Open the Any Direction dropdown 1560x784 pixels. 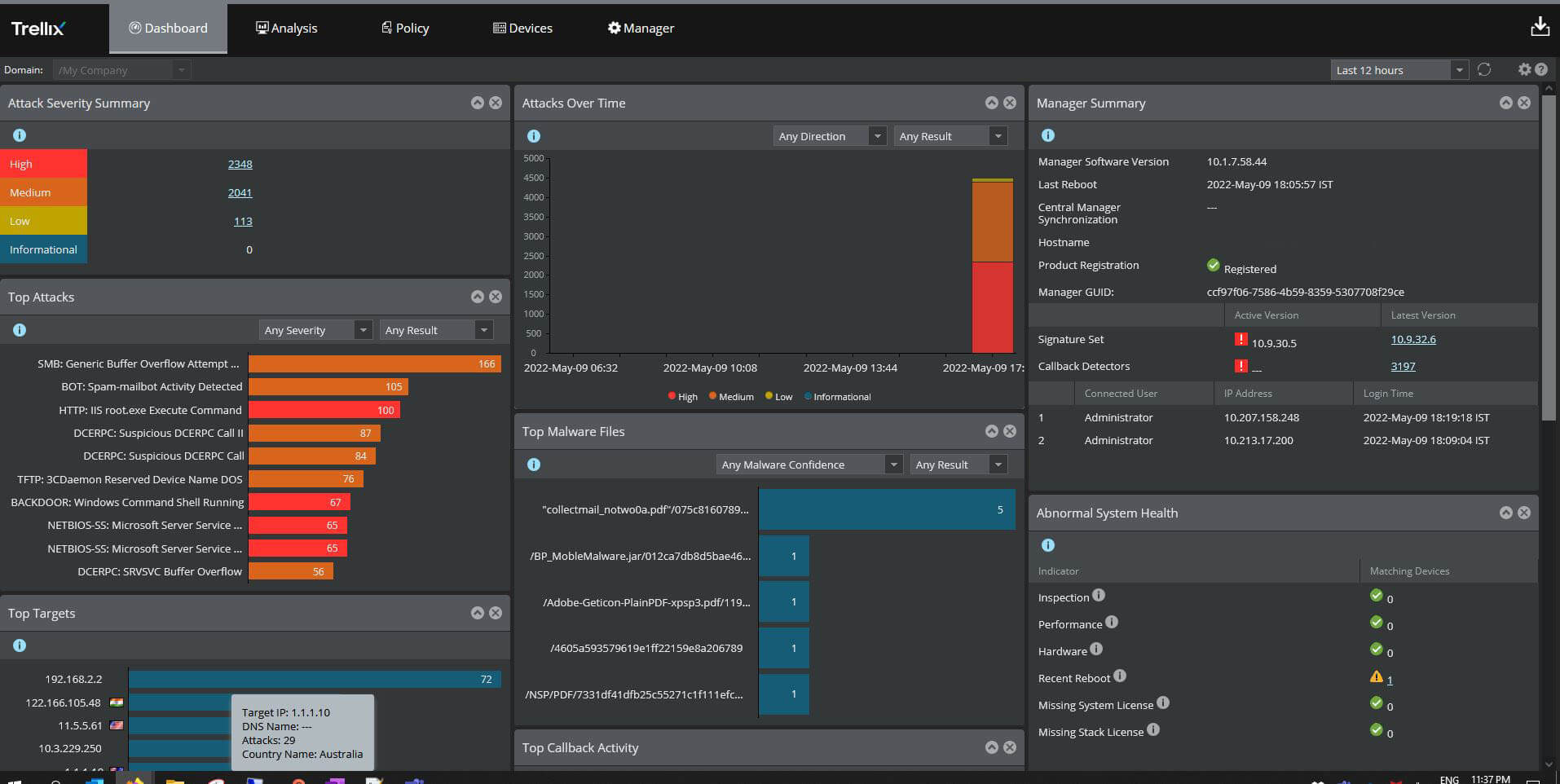click(829, 135)
